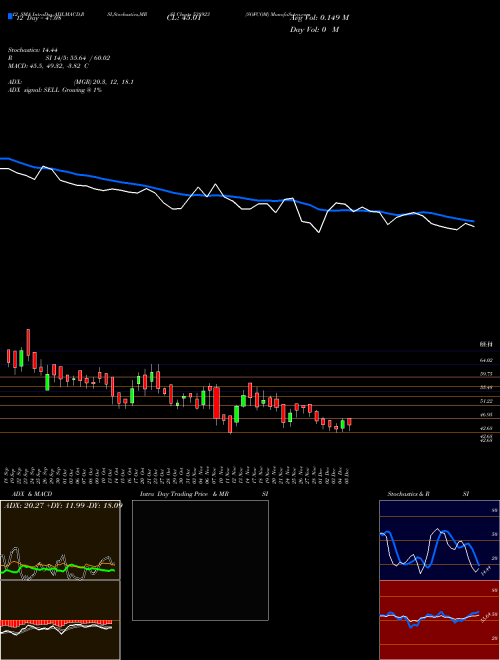Click the empty Intra Day Trading Price chart box

pos(200,560)
